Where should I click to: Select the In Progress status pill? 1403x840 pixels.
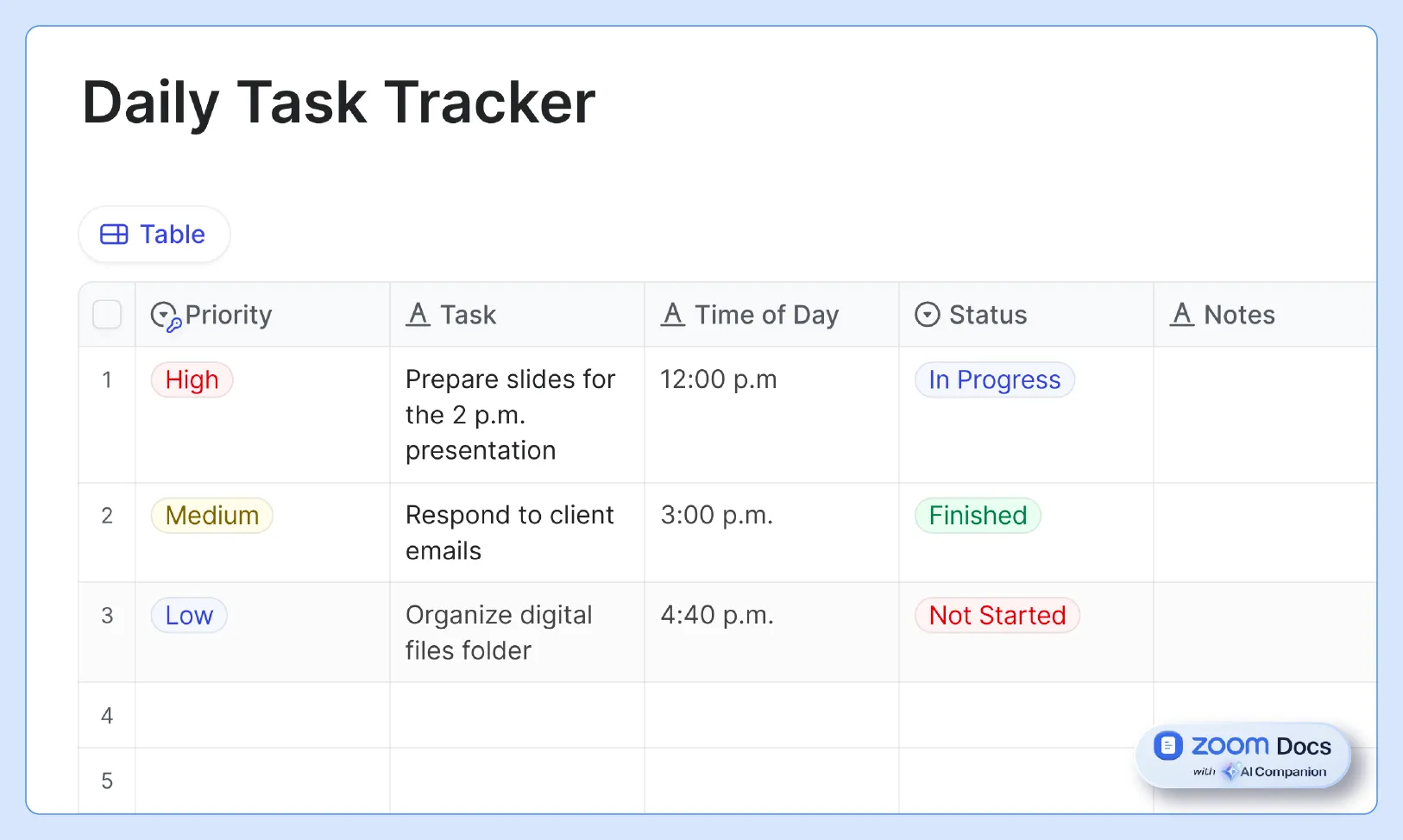click(994, 379)
